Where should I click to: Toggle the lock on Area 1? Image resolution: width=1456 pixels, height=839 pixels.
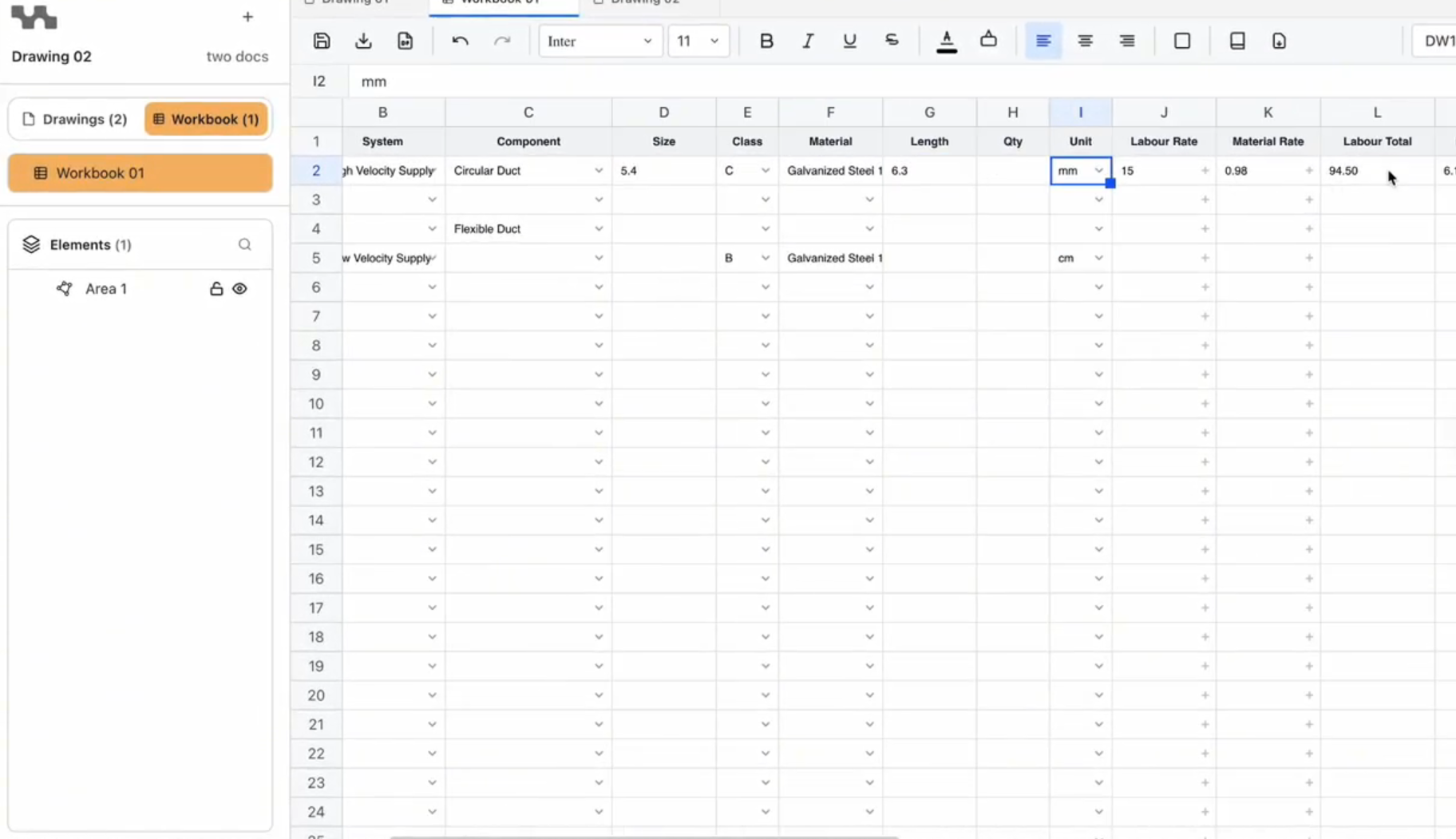[x=216, y=289]
